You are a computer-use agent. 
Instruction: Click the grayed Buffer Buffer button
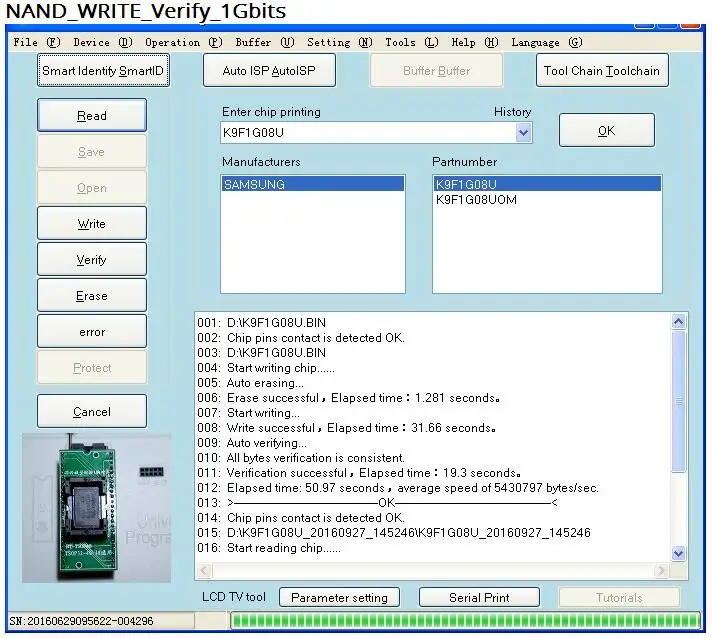(436, 70)
